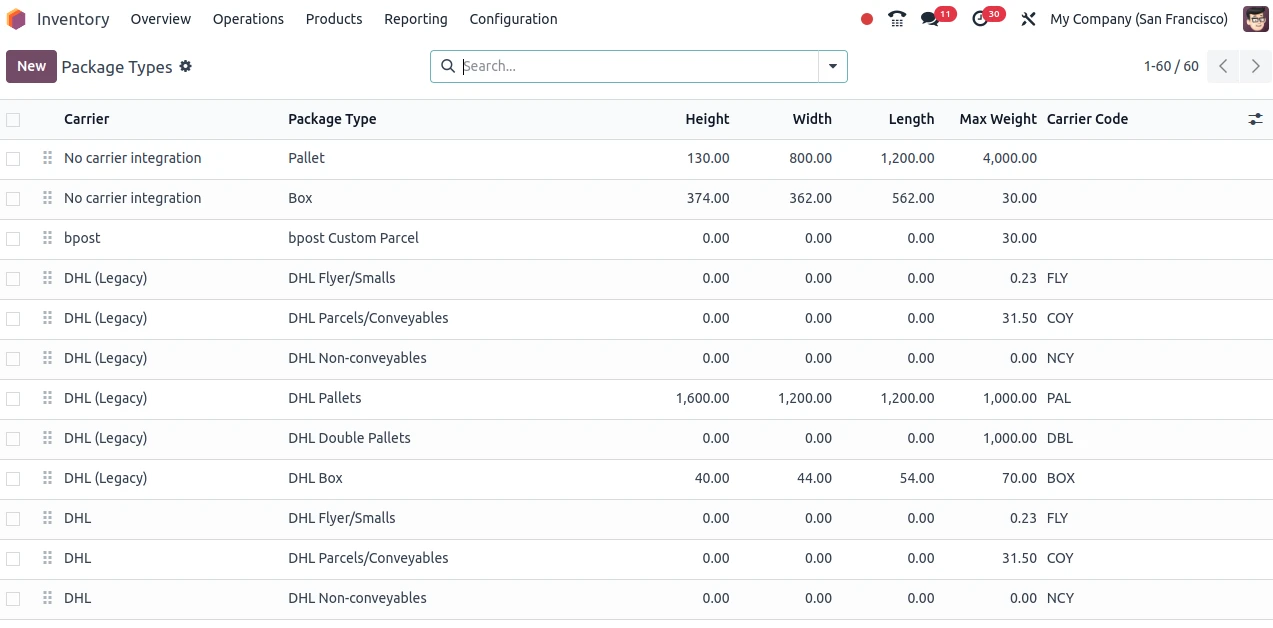Expand the search options dropdown arrow

click(x=832, y=67)
